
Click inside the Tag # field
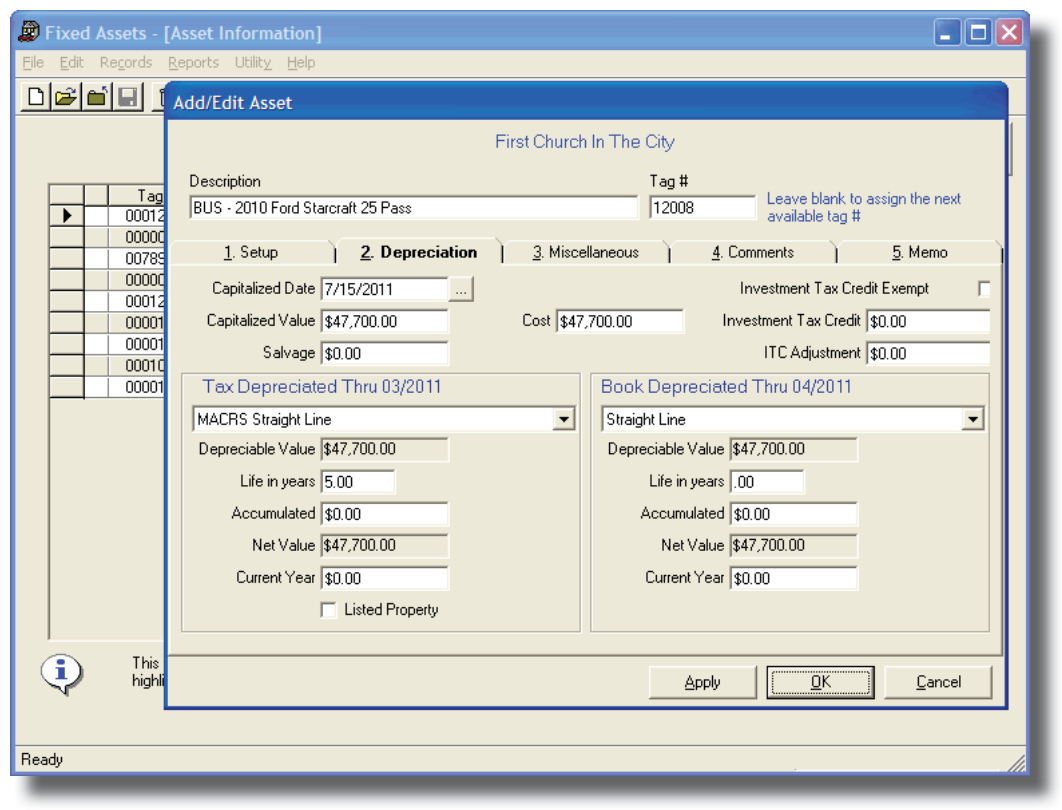point(700,208)
